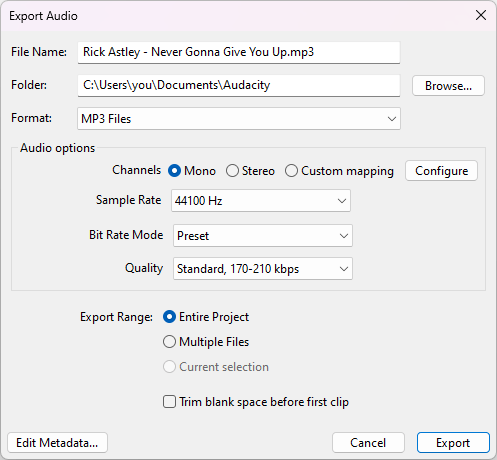Cancel the audio export
497x460 pixels.
[368, 443]
